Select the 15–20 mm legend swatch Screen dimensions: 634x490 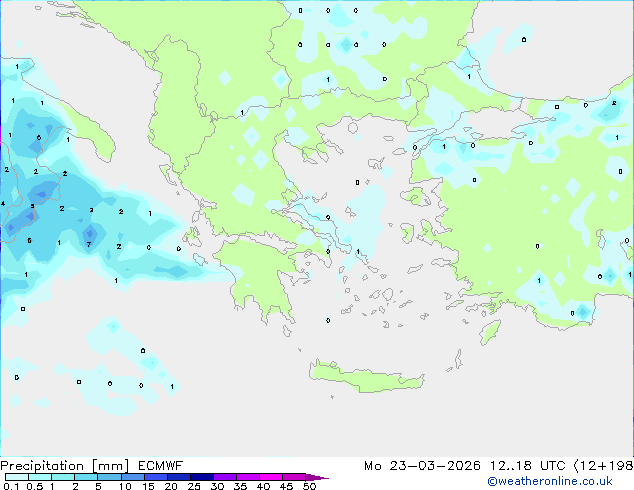pyautogui.click(x=156, y=477)
